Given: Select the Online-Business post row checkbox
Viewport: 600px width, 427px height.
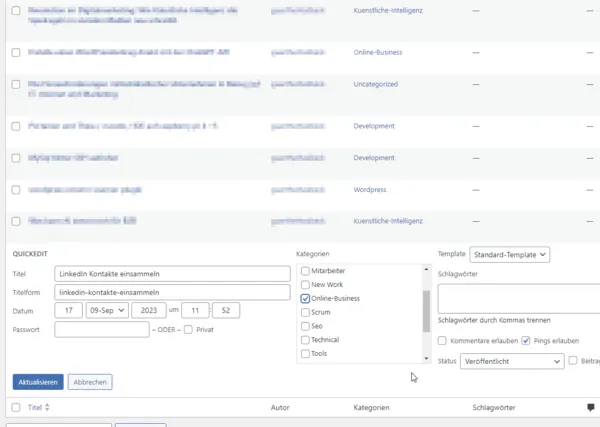Looking at the screenshot, I should pos(16,52).
